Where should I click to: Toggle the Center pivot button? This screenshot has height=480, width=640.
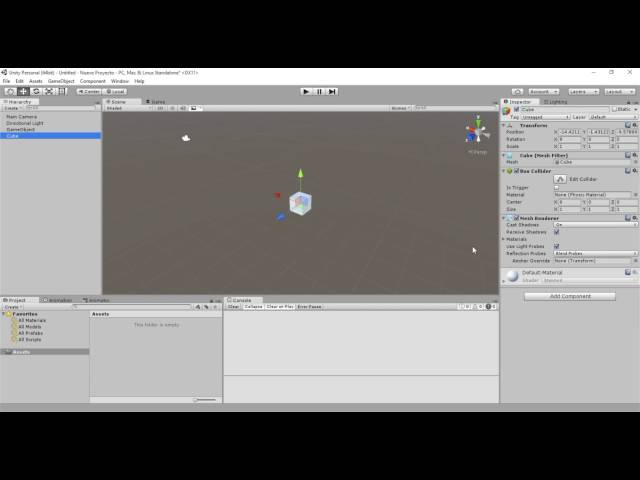tap(89, 91)
